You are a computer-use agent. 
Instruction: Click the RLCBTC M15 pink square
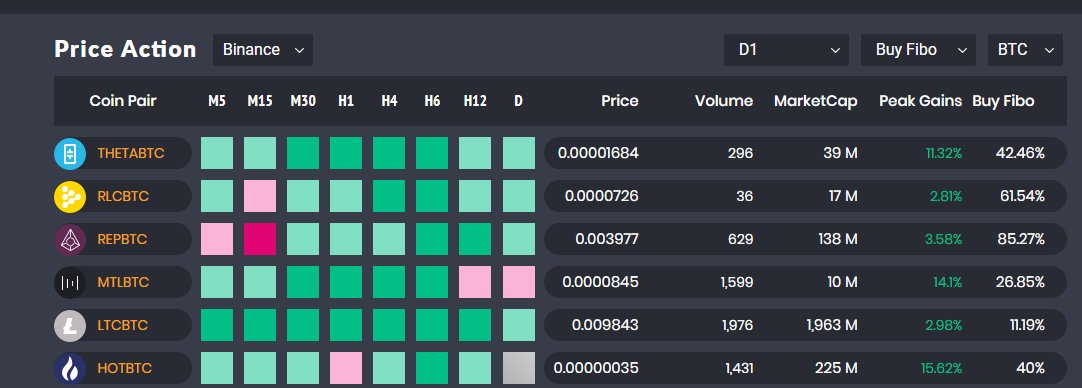260,196
